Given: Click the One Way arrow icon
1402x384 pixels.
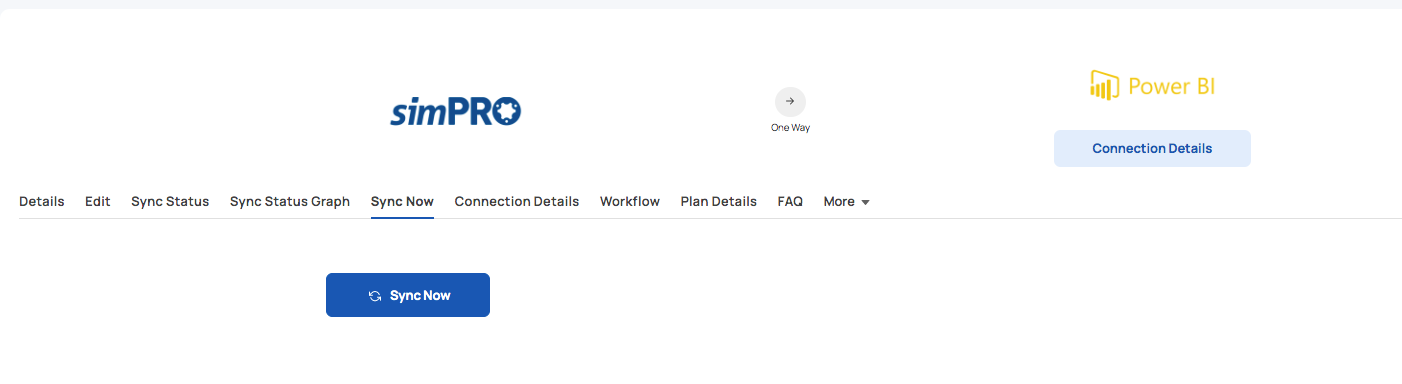Looking at the screenshot, I should point(790,101).
